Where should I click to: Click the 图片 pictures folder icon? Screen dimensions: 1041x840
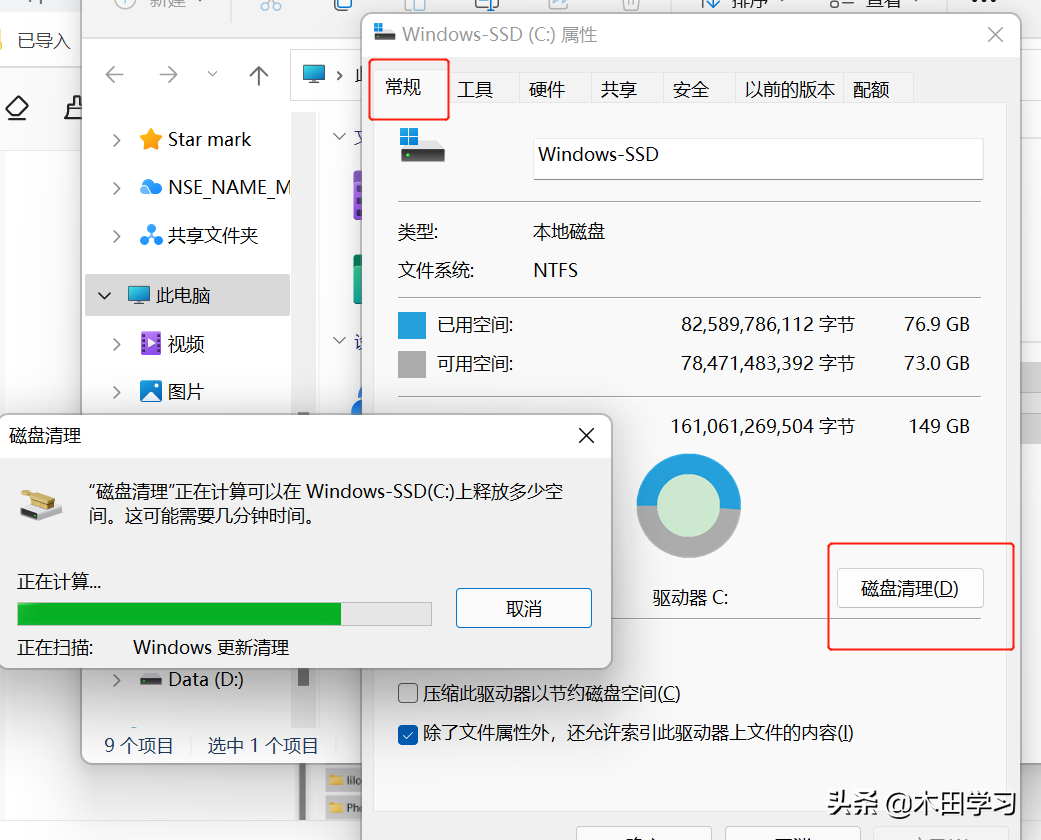point(151,391)
